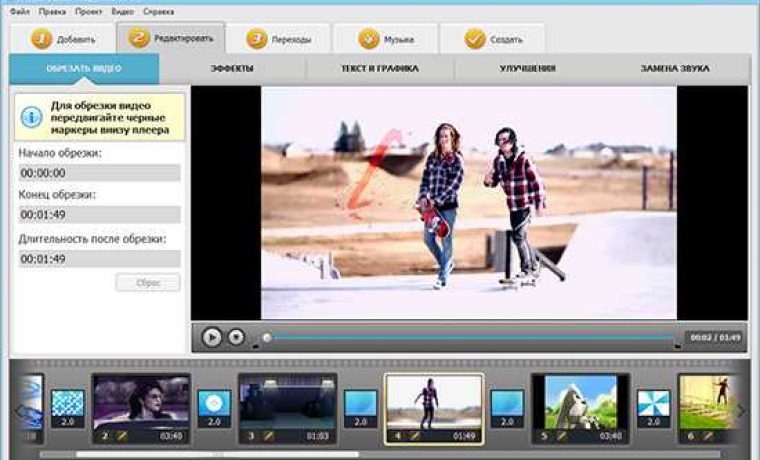Open the Файл menu
This screenshot has height=460, width=760.
point(20,12)
